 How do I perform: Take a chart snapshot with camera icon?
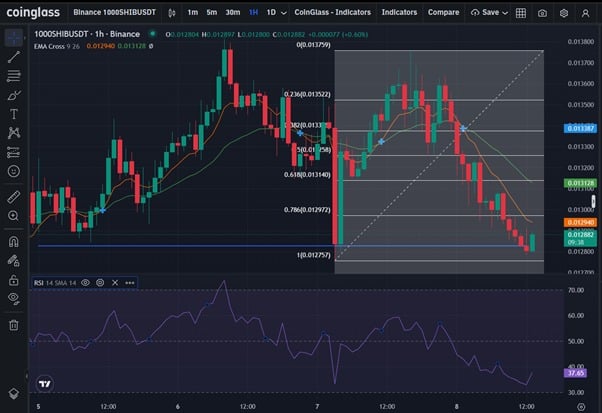pyautogui.click(x=542, y=13)
